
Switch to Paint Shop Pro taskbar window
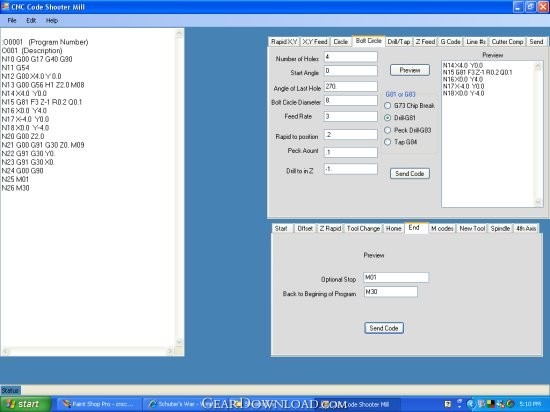99,404
